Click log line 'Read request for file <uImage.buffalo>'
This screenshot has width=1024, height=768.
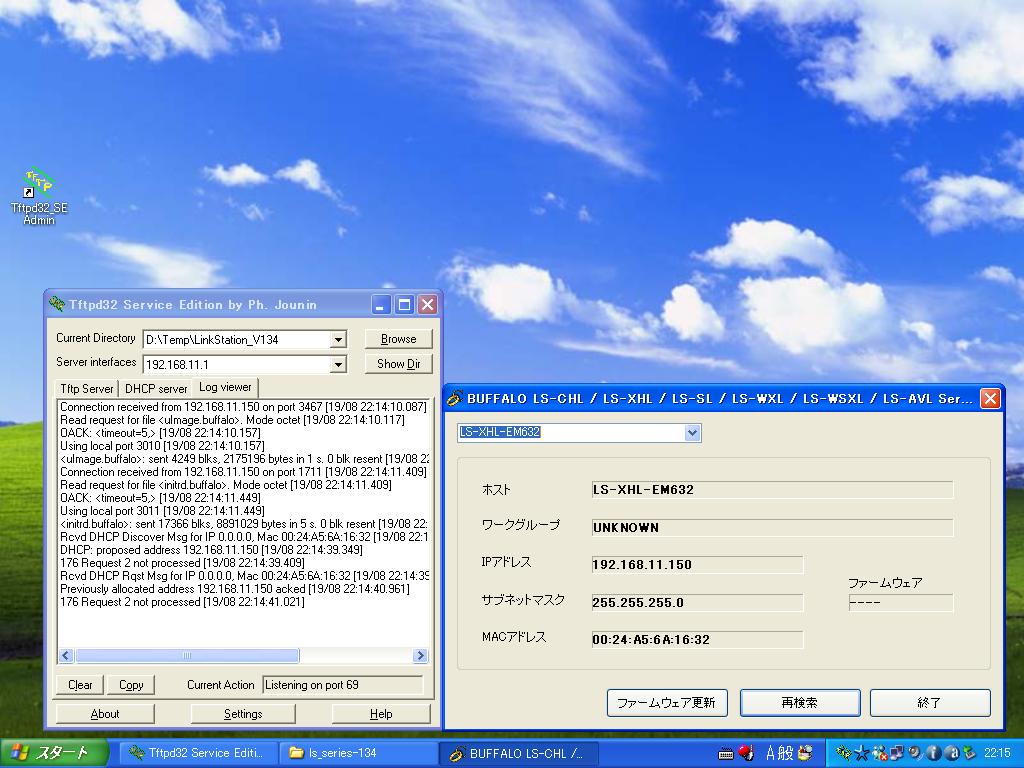tap(232, 420)
